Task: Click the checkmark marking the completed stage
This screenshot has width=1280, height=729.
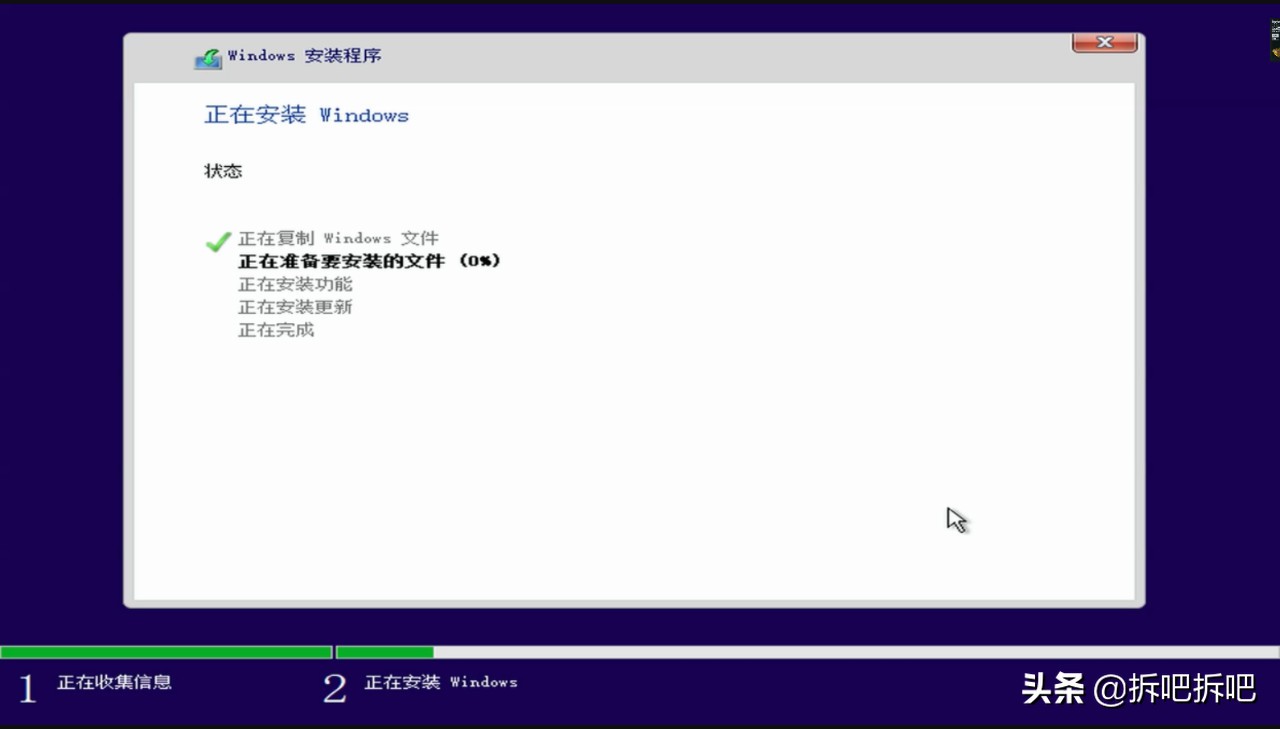Action: (x=217, y=241)
